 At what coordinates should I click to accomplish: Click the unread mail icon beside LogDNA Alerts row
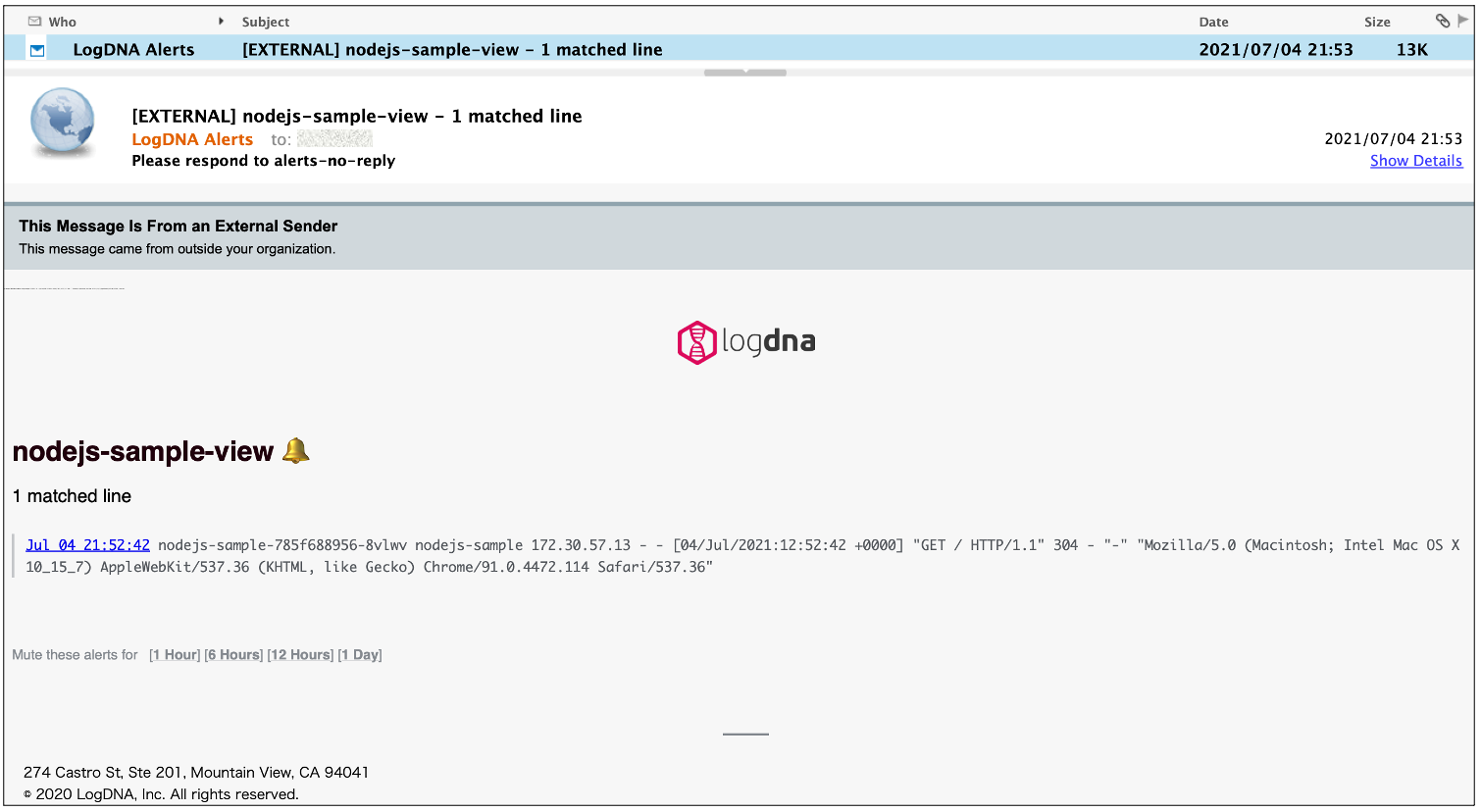click(37, 50)
